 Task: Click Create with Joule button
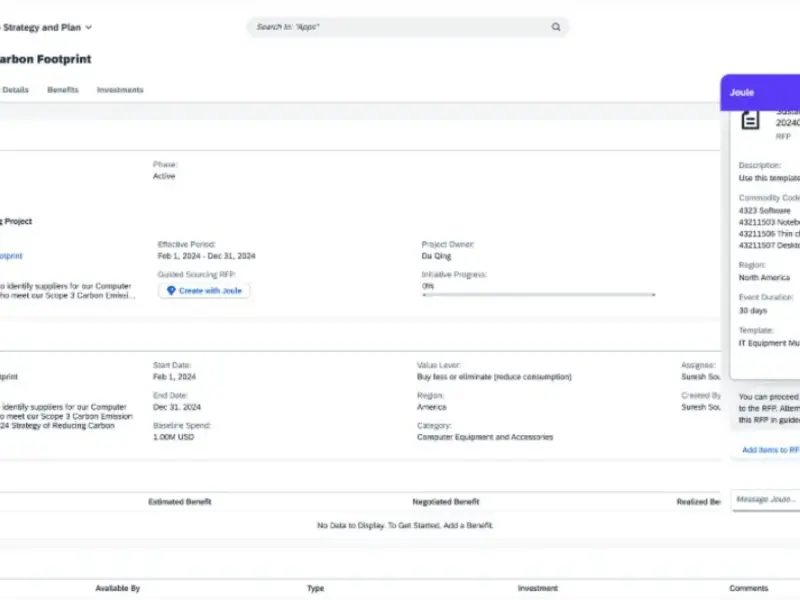(x=204, y=291)
